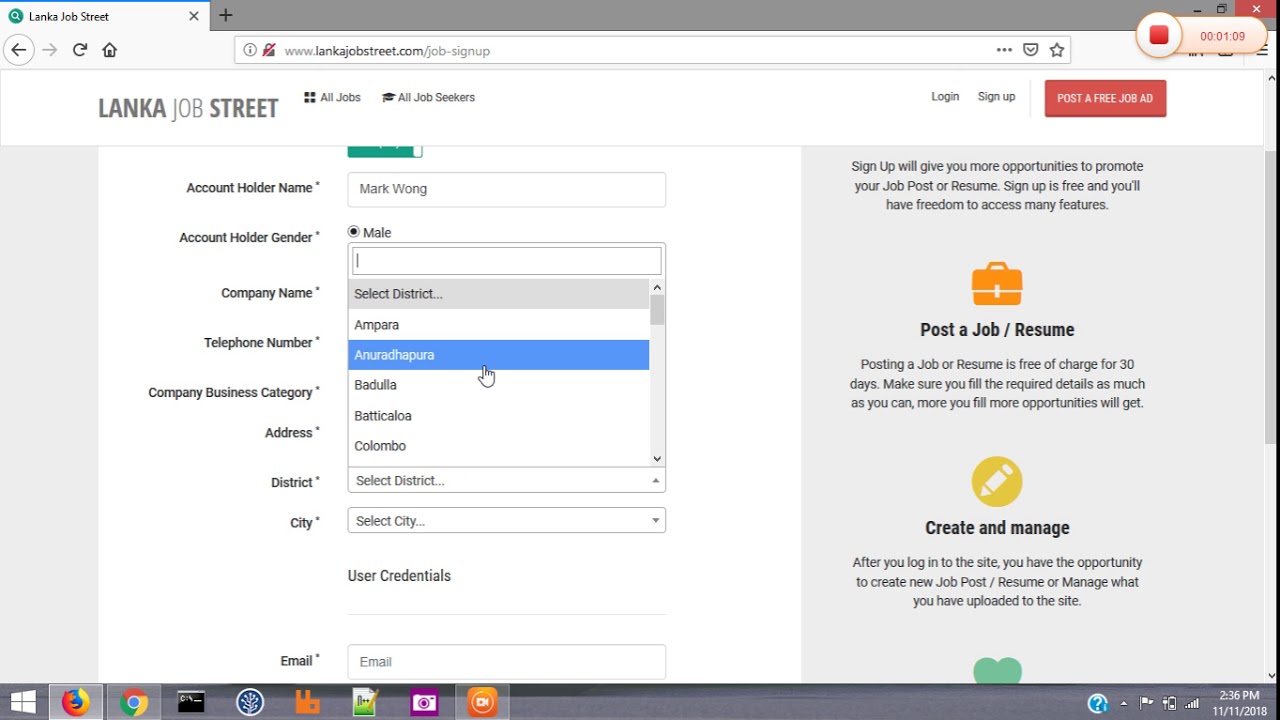Go back using the browser back arrow
Viewport: 1280px width, 720px height.
coord(18,50)
